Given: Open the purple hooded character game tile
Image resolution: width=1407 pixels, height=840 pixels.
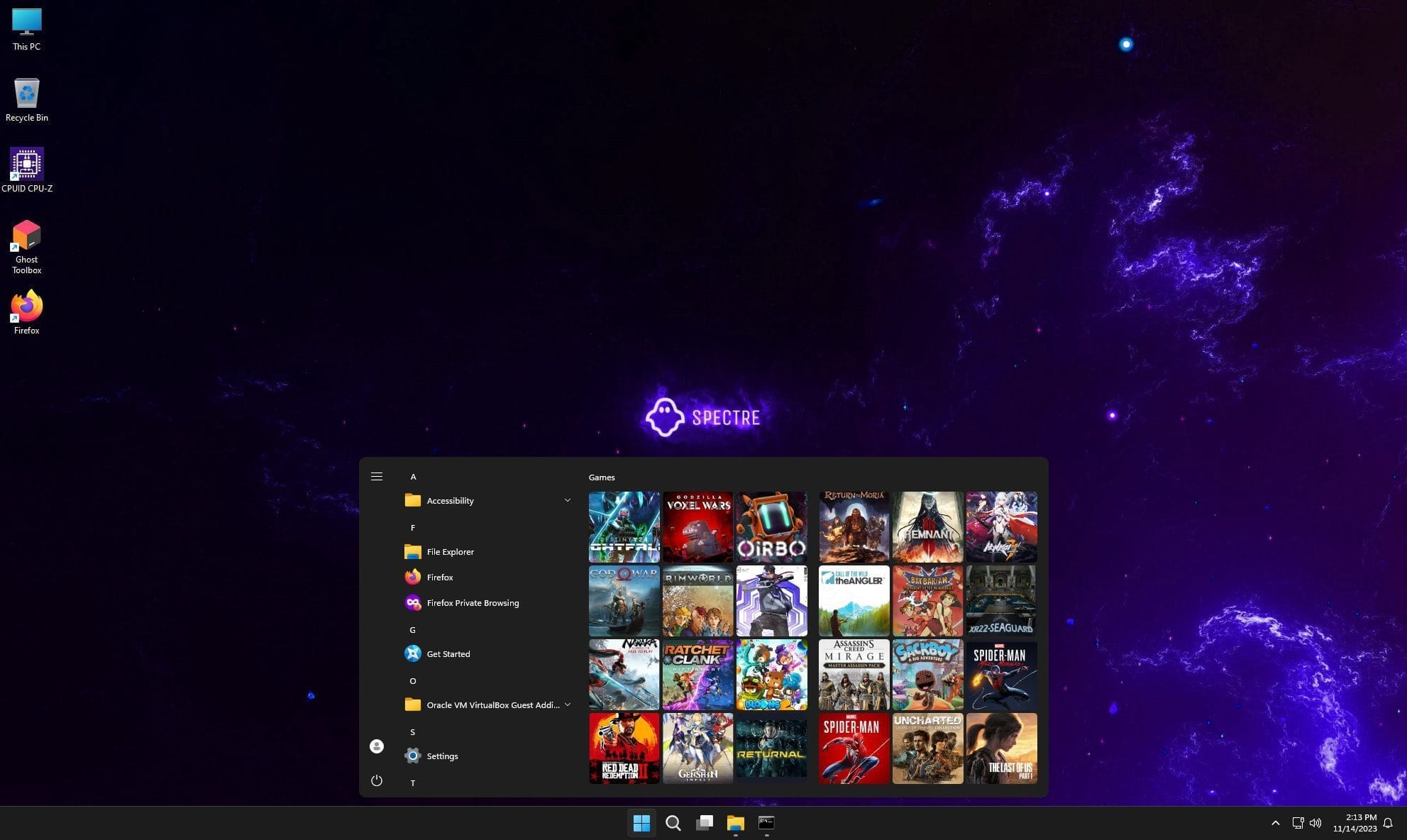Looking at the screenshot, I should pyautogui.click(x=772, y=601).
